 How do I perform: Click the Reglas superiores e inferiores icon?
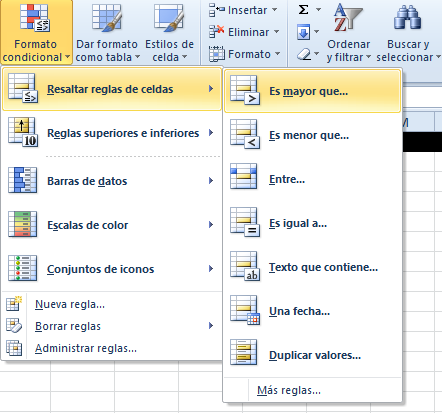pos(23,132)
